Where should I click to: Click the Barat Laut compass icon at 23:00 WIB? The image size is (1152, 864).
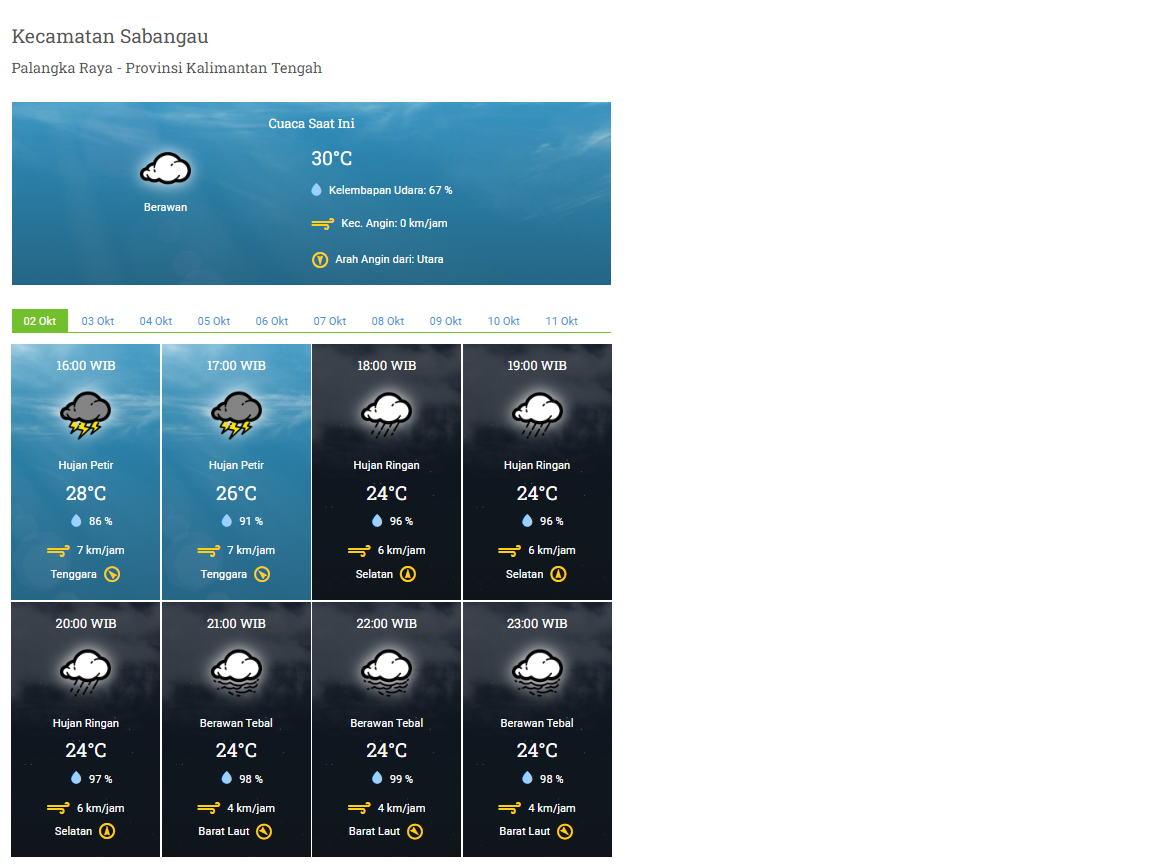[565, 832]
